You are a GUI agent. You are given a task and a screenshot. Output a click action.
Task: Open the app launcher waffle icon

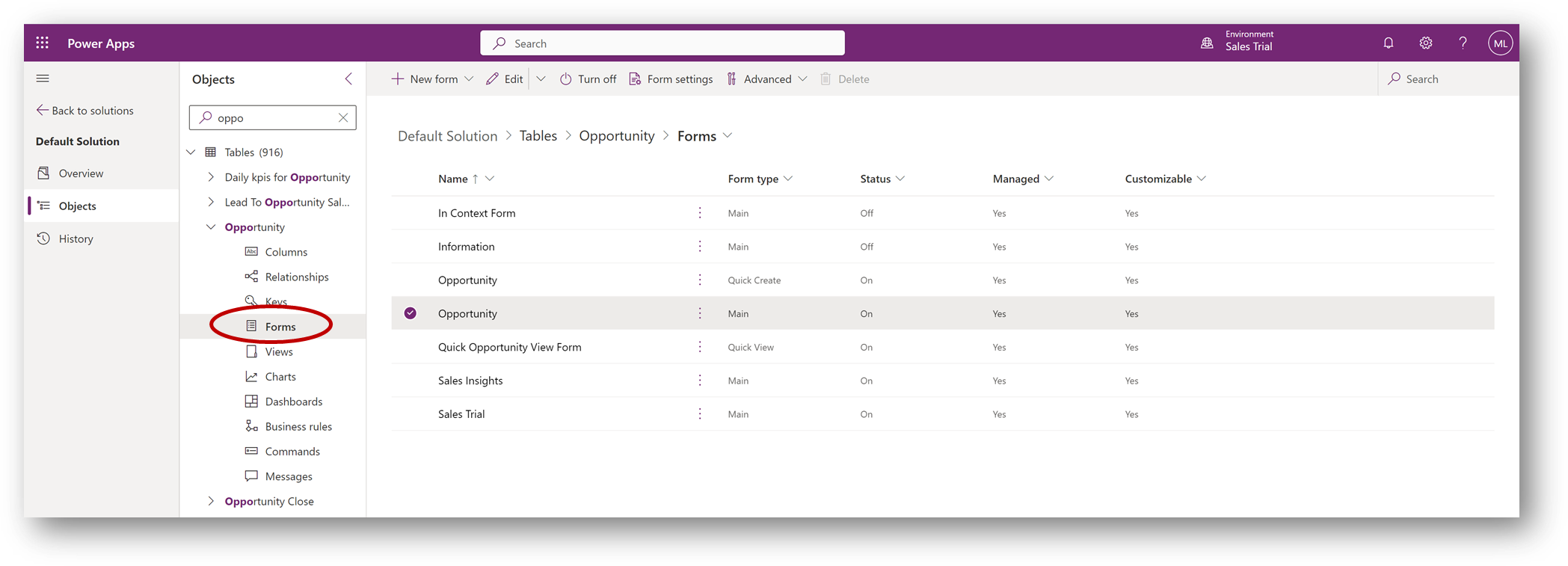coord(43,43)
